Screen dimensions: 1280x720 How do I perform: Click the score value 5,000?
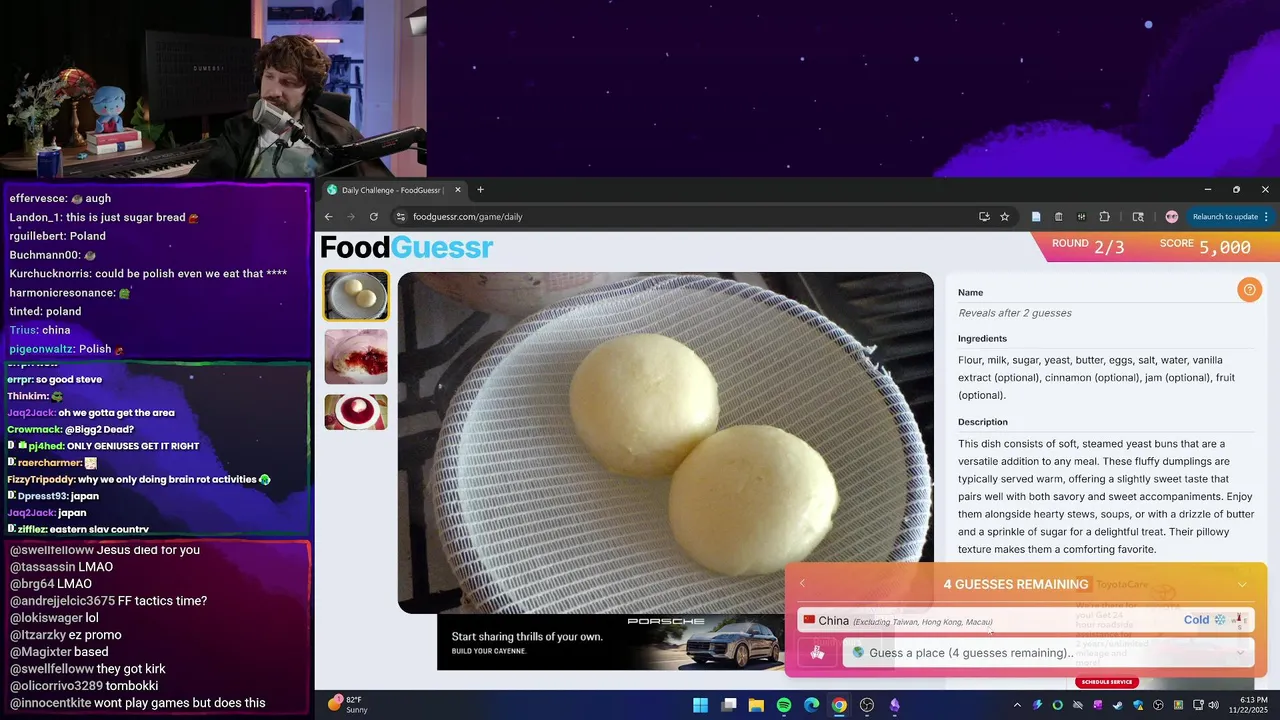(1225, 247)
